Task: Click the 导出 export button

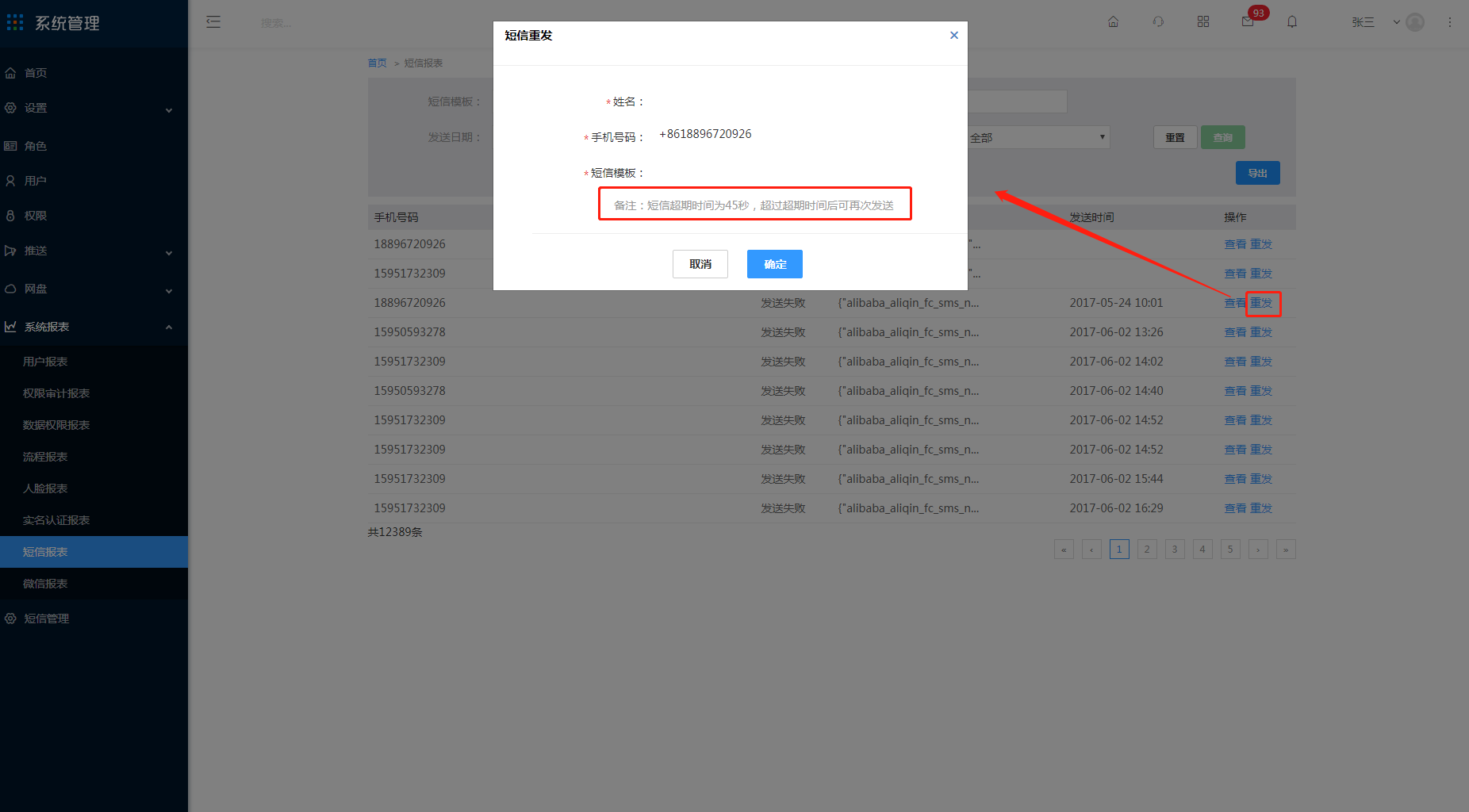Action: tap(1257, 173)
